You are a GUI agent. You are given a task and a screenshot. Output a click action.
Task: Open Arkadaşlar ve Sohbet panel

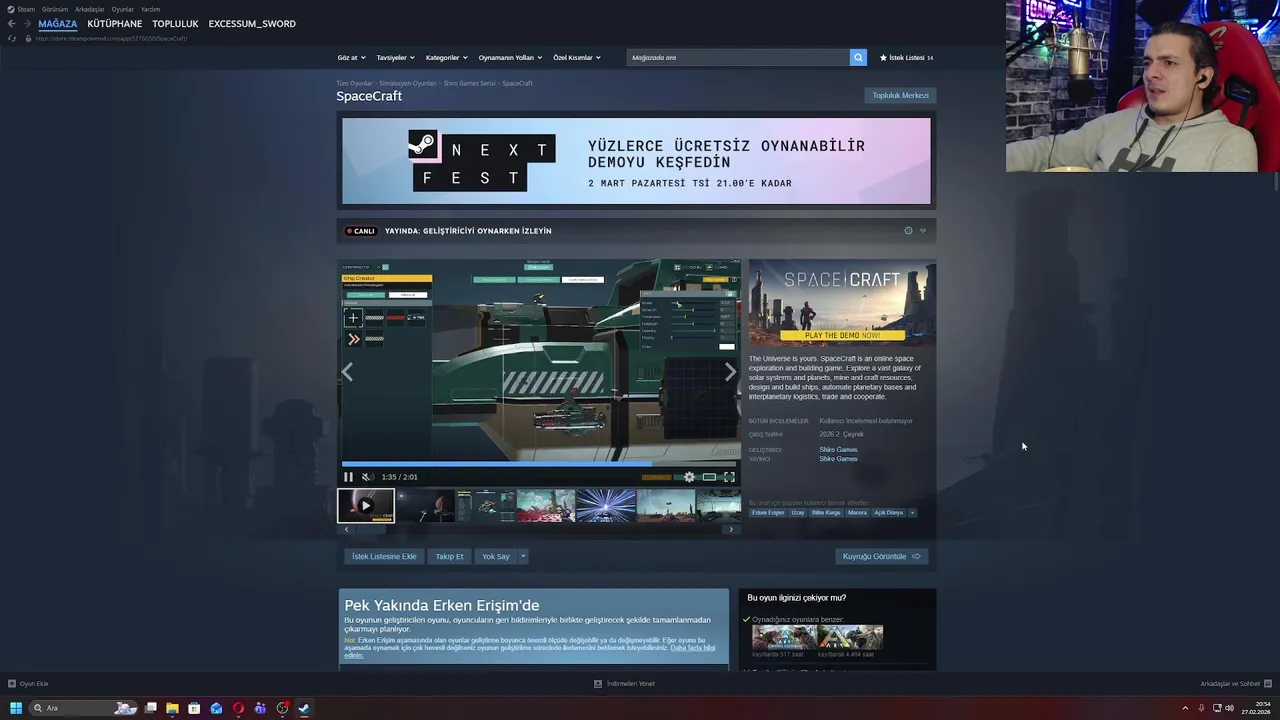pos(1235,684)
